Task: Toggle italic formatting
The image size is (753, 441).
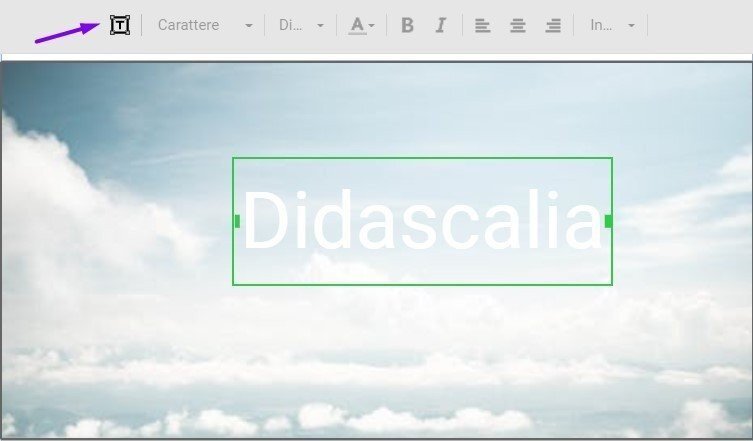Action: click(x=440, y=25)
